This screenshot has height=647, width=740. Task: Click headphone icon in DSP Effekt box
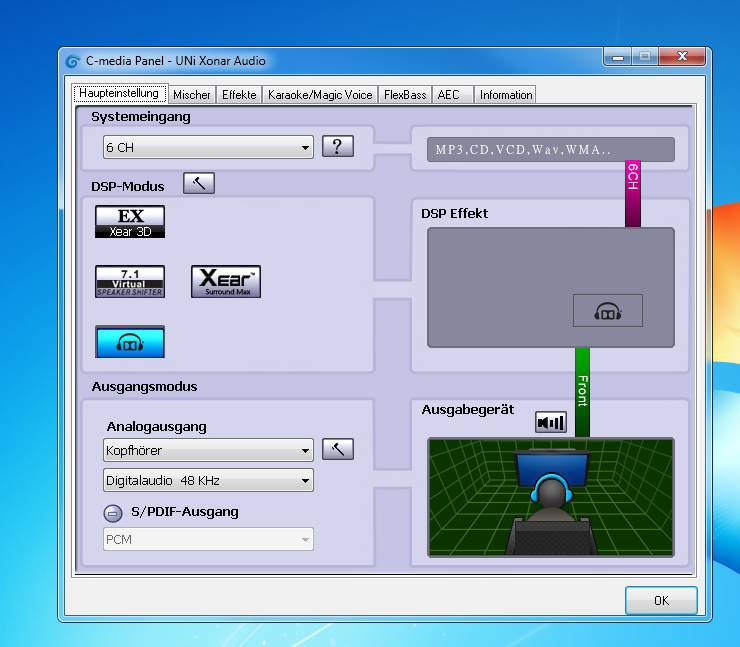pos(607,311)
